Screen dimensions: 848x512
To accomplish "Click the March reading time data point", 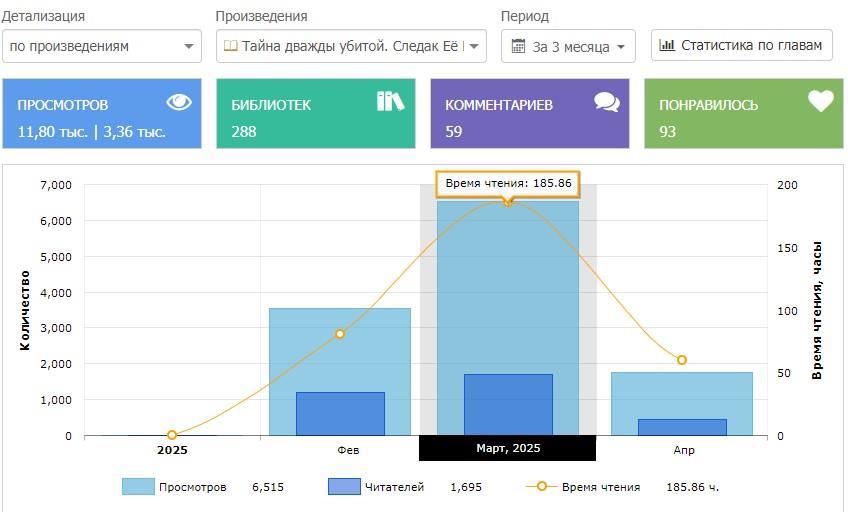I will tap(508, 202).
